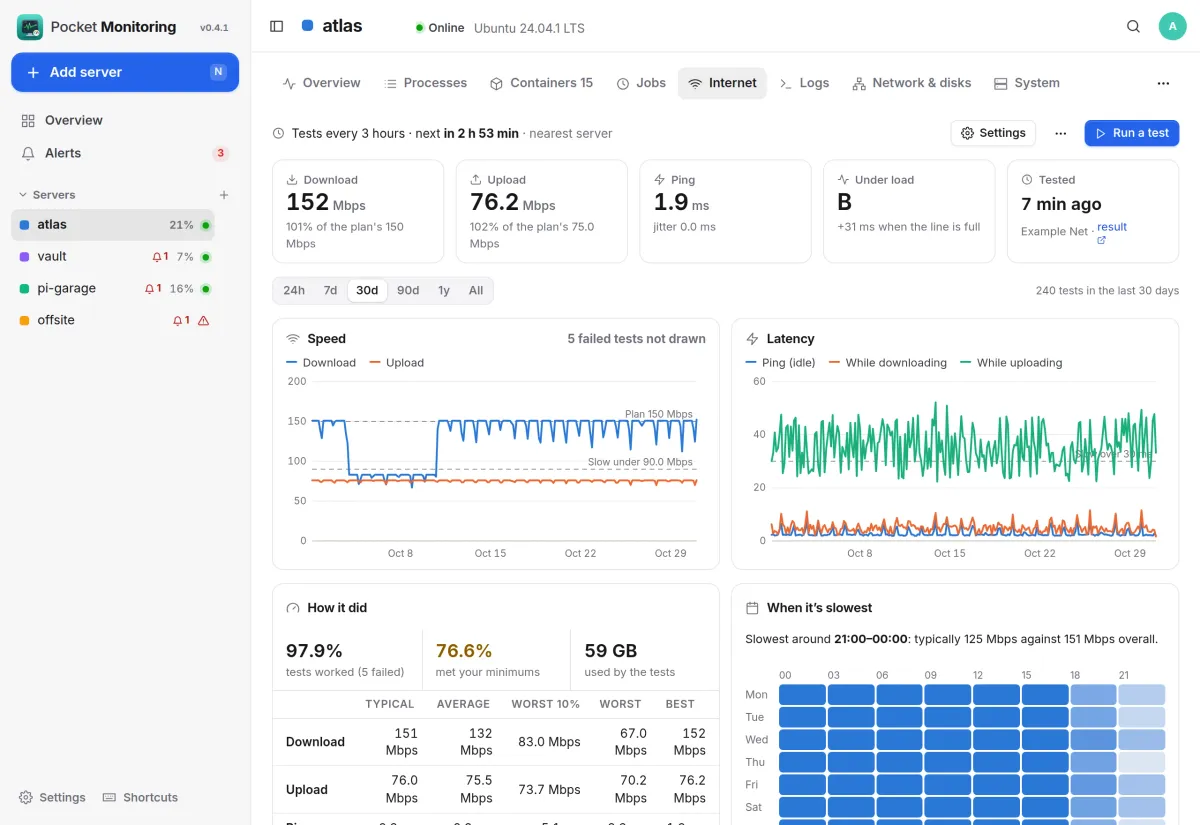Viewport: 1200px width, 825px height.
Task: Click the Ping card lightning icon
Action: pyautogui.click(x=660, y=180)
